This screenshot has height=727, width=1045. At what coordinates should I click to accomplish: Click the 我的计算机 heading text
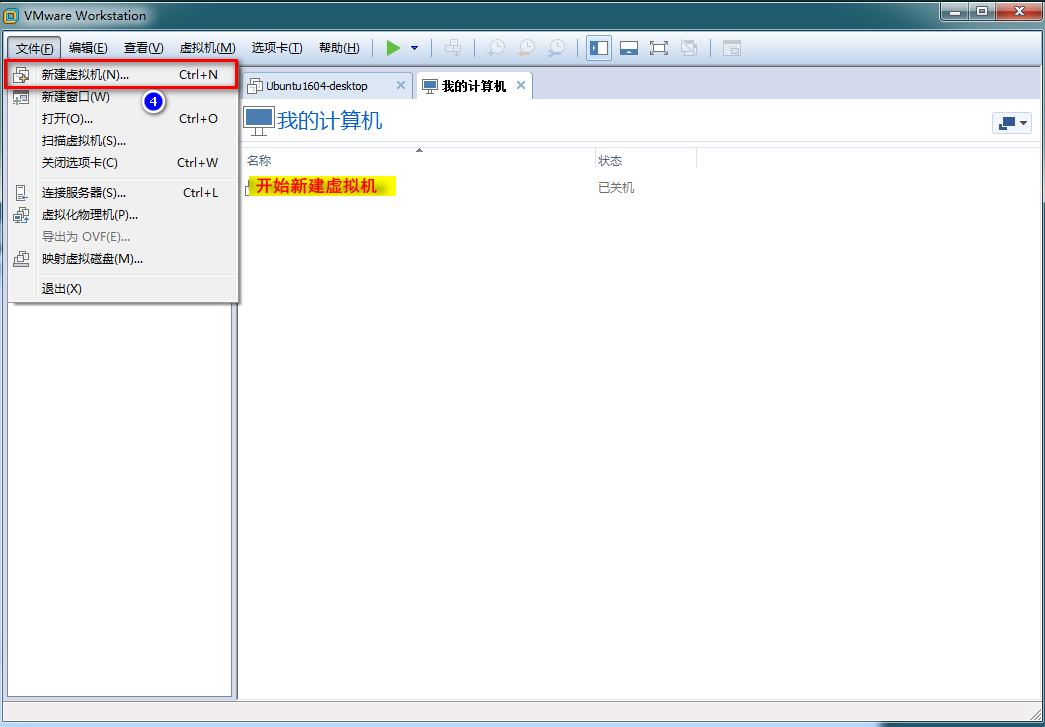tap(330, 121)
